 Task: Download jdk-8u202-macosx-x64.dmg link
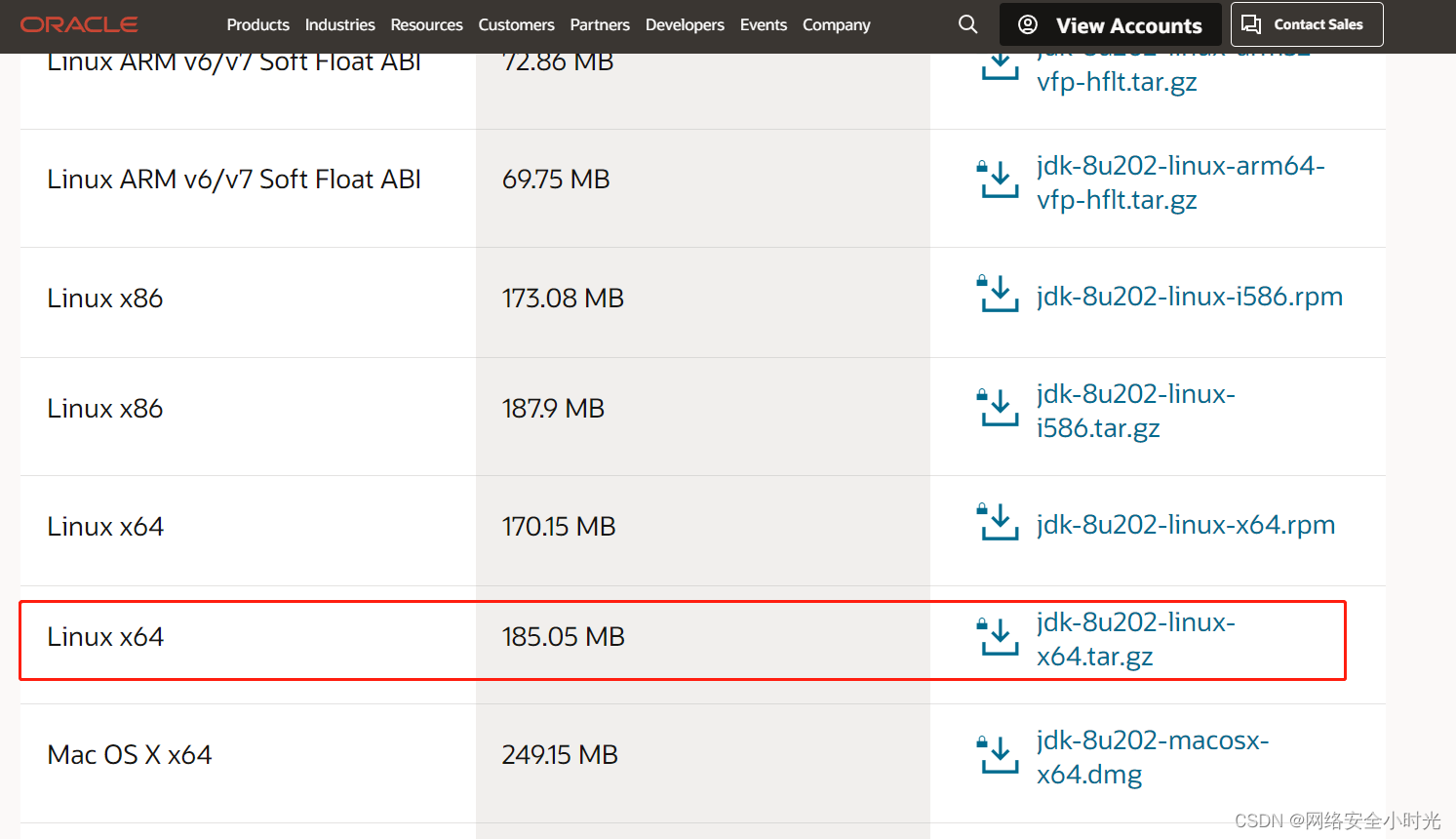1153,757
